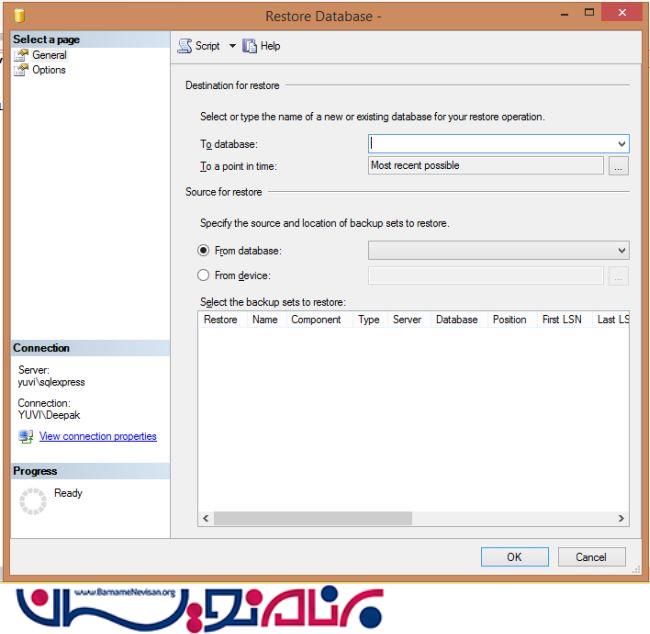Screen dimensions: 650x634
Task: Expand the To database combo box
Action: point(621,144)
